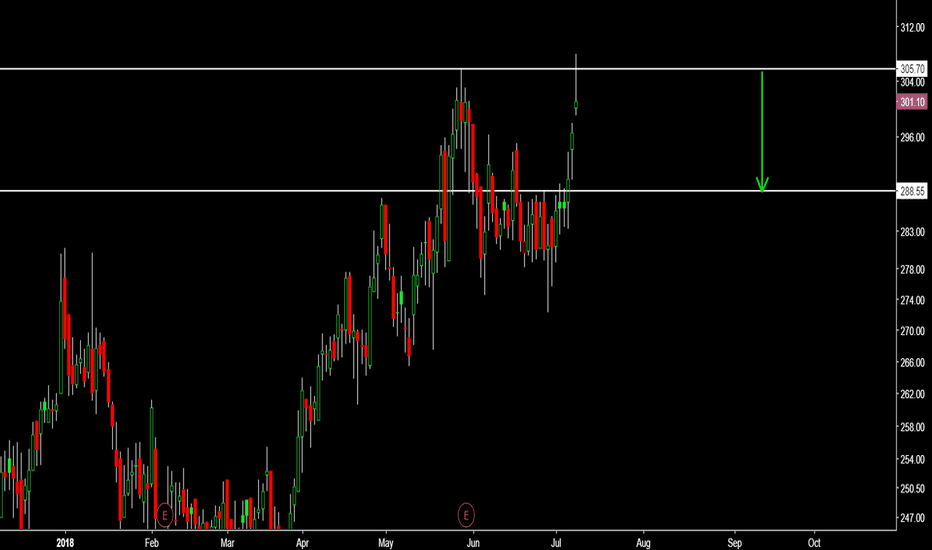Click the 2018 label on time axis
Screen dimensions: 932x550
pyautogui.click(x=65, y=543)
